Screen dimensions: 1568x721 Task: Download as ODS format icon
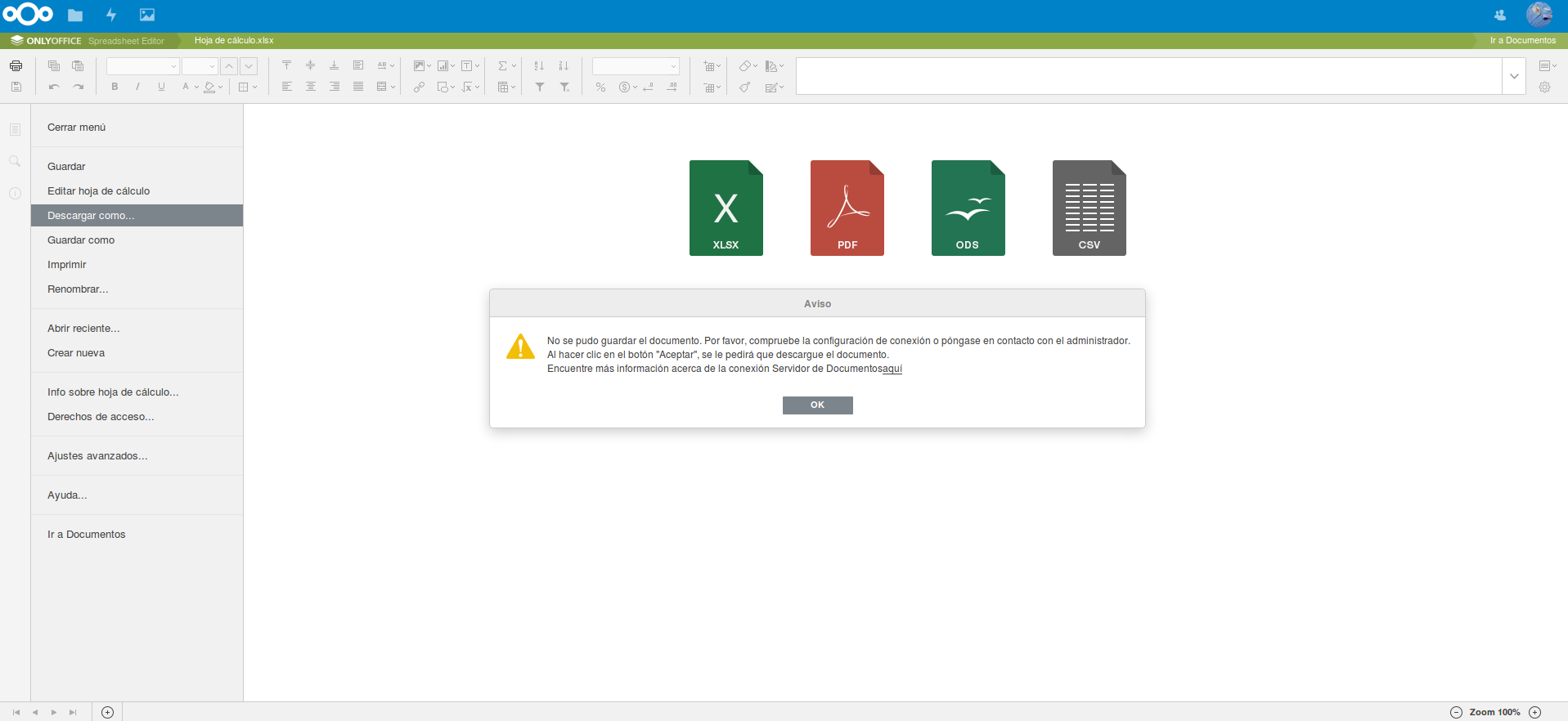[x=968, y=208]
